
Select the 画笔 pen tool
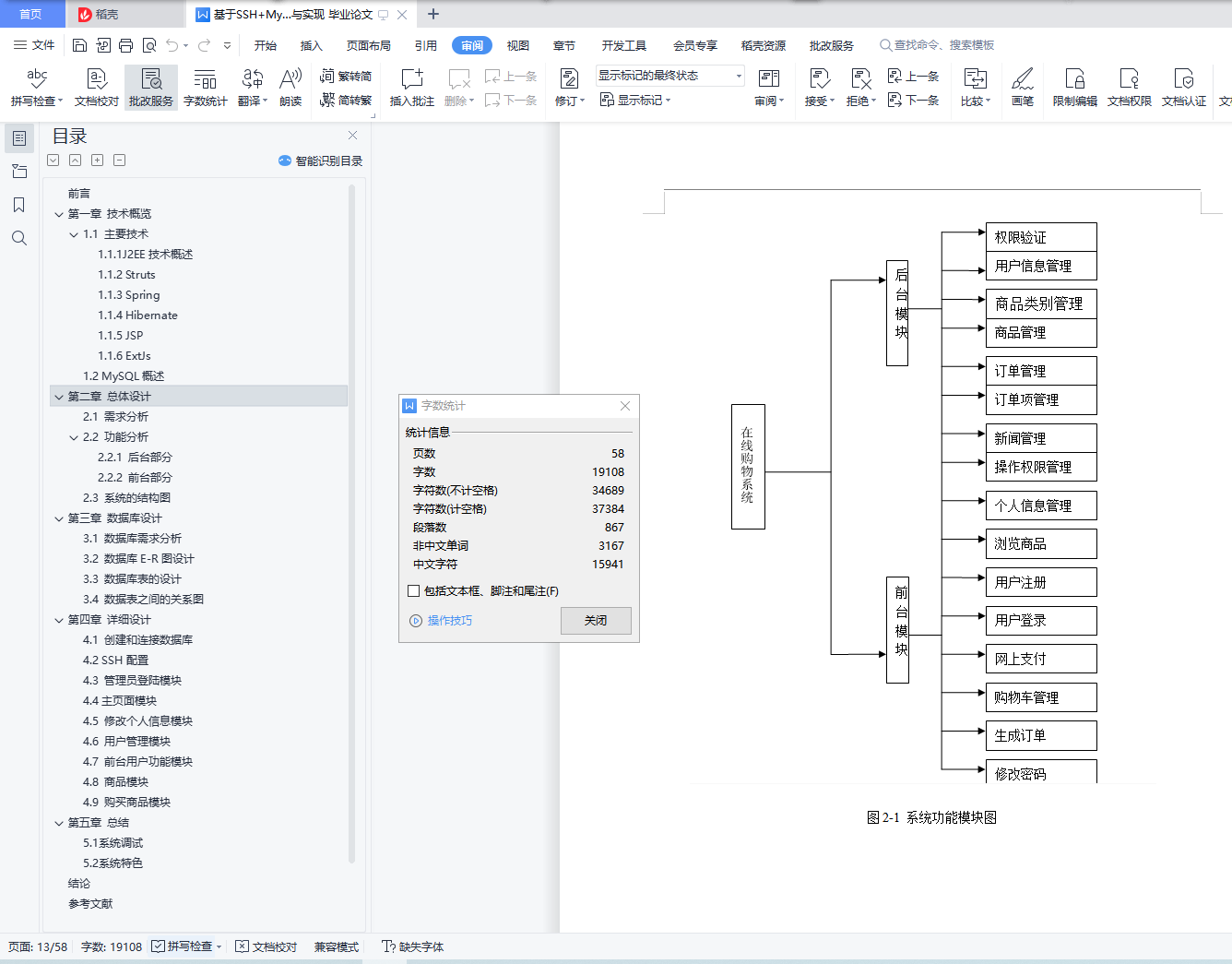pyautogui.click(x=1023, y=88)
